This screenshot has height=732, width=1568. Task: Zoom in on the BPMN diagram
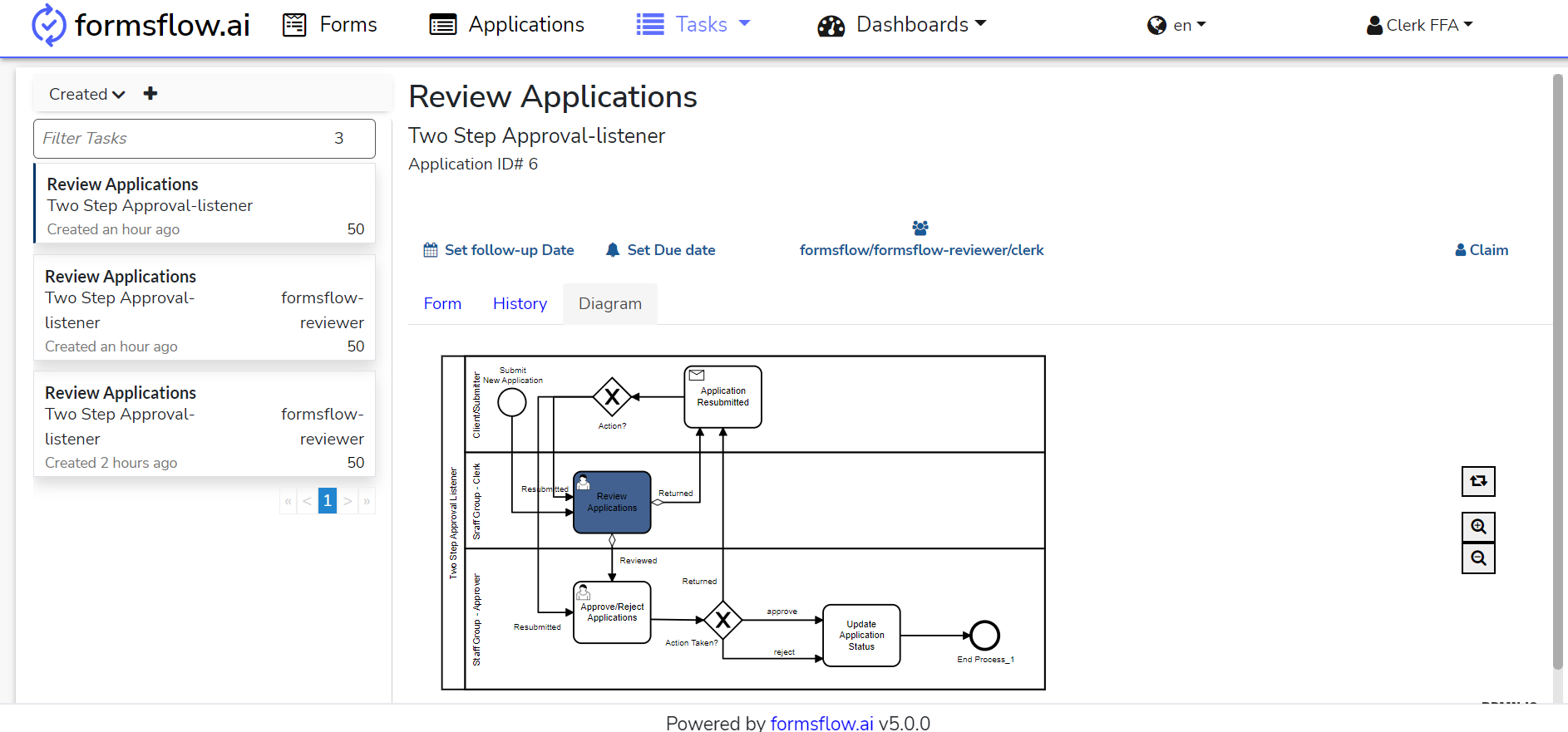(x=1478, y=527)
